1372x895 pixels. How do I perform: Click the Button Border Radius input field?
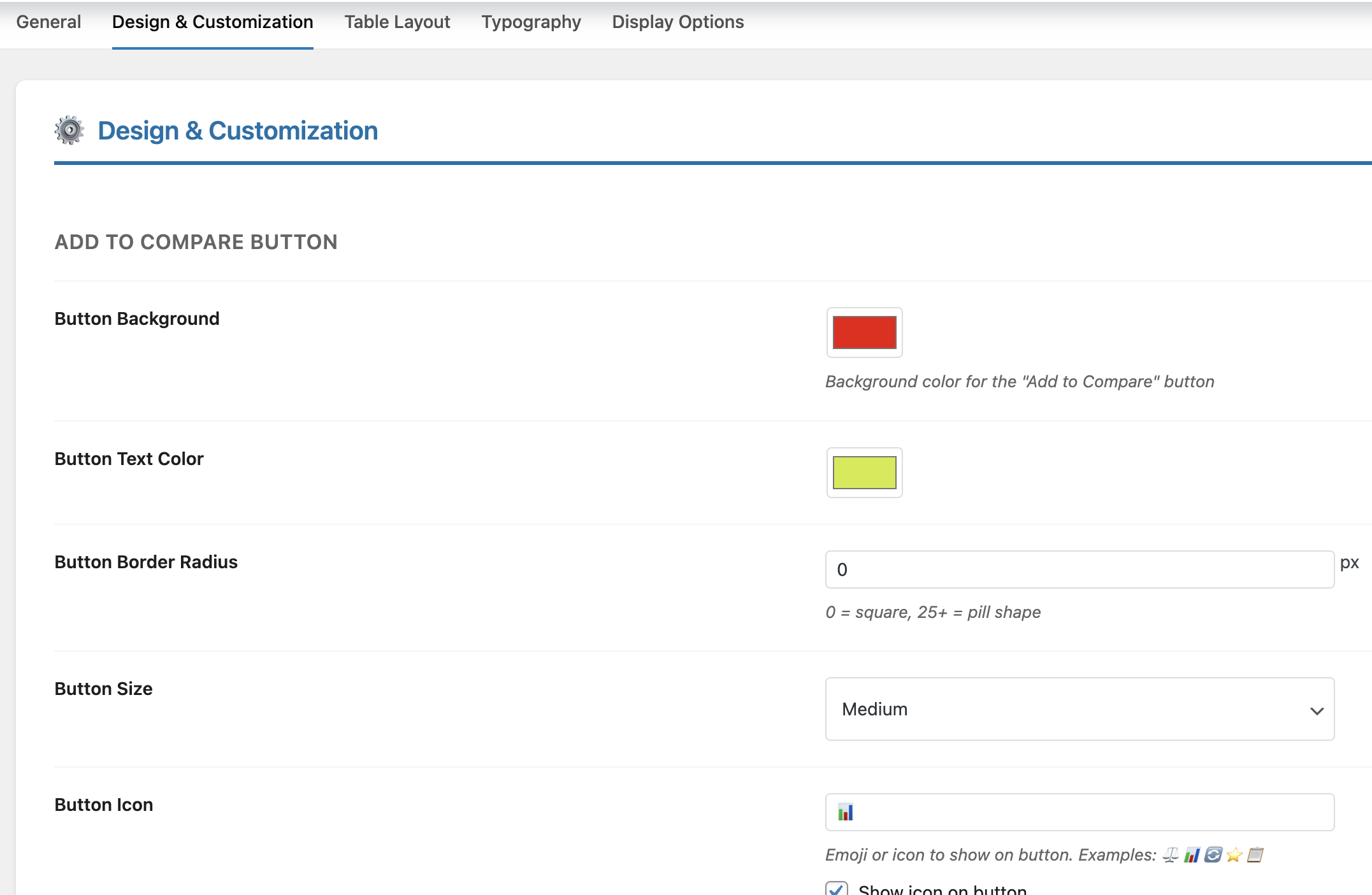1079,569
